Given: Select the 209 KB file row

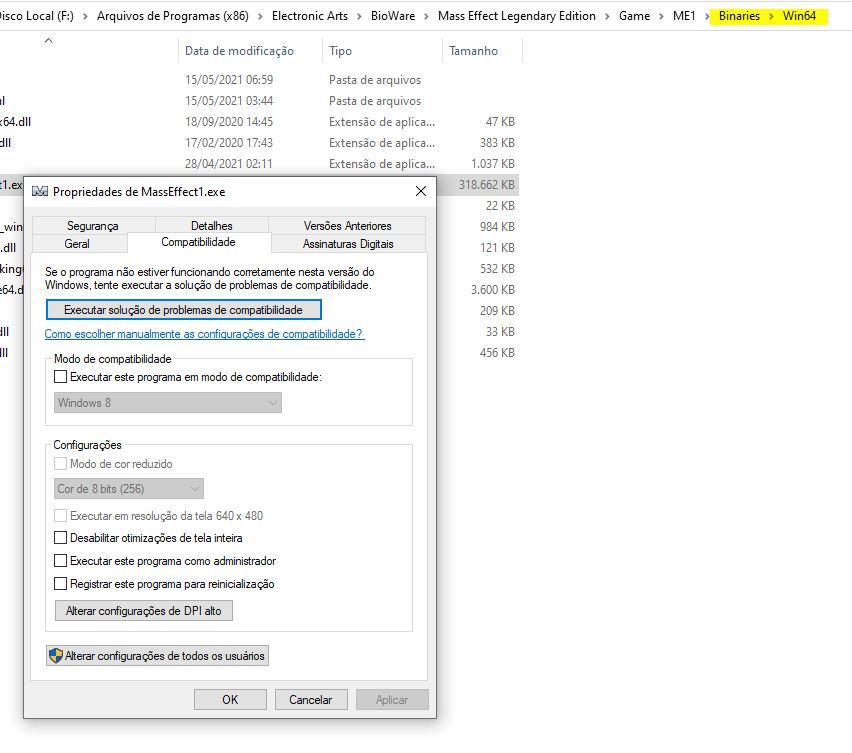Looking at the screenshot, I should coord(478,311).
